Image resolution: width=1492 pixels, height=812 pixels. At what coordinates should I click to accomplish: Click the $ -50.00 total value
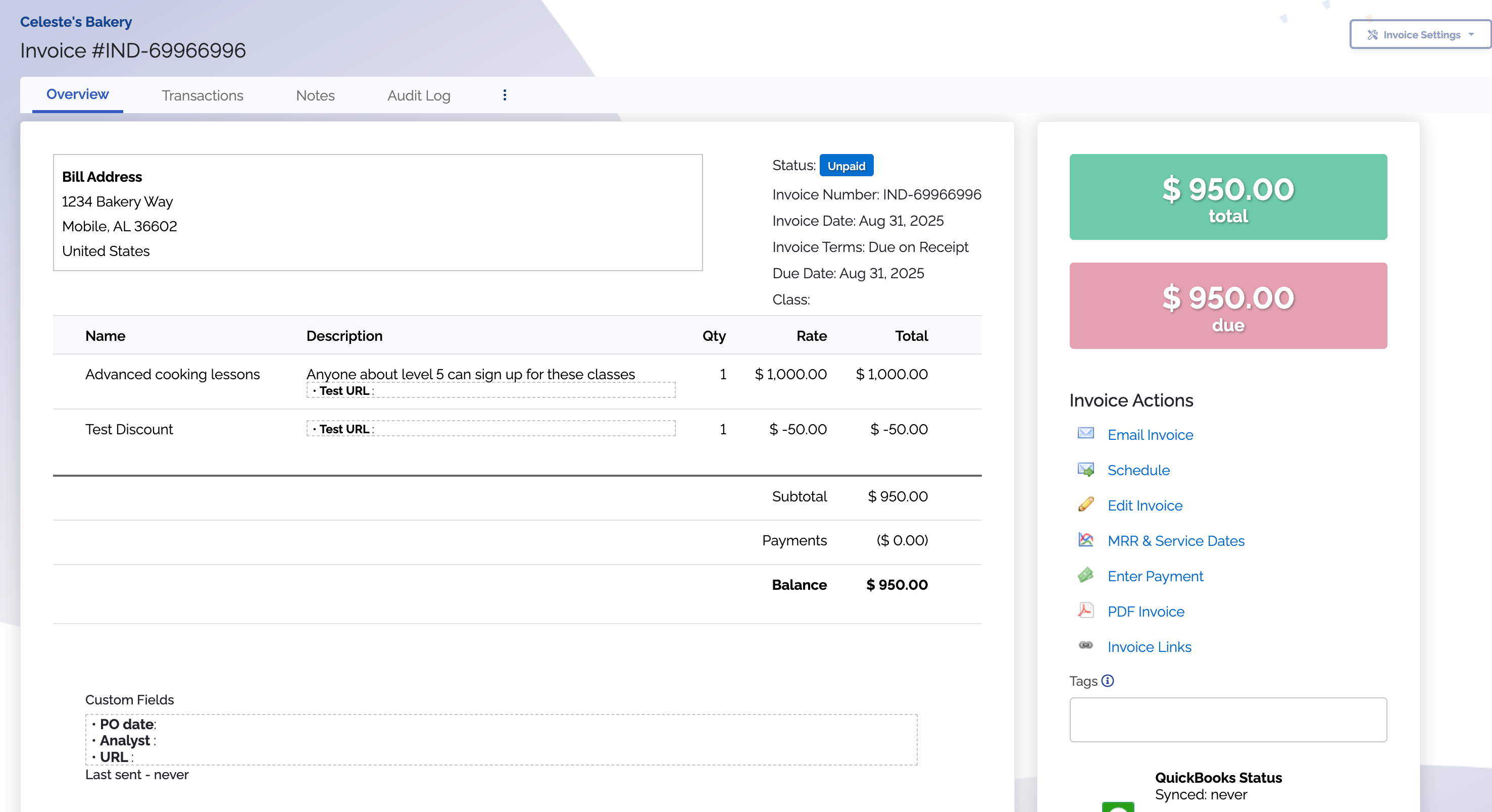tap(899, 429)
